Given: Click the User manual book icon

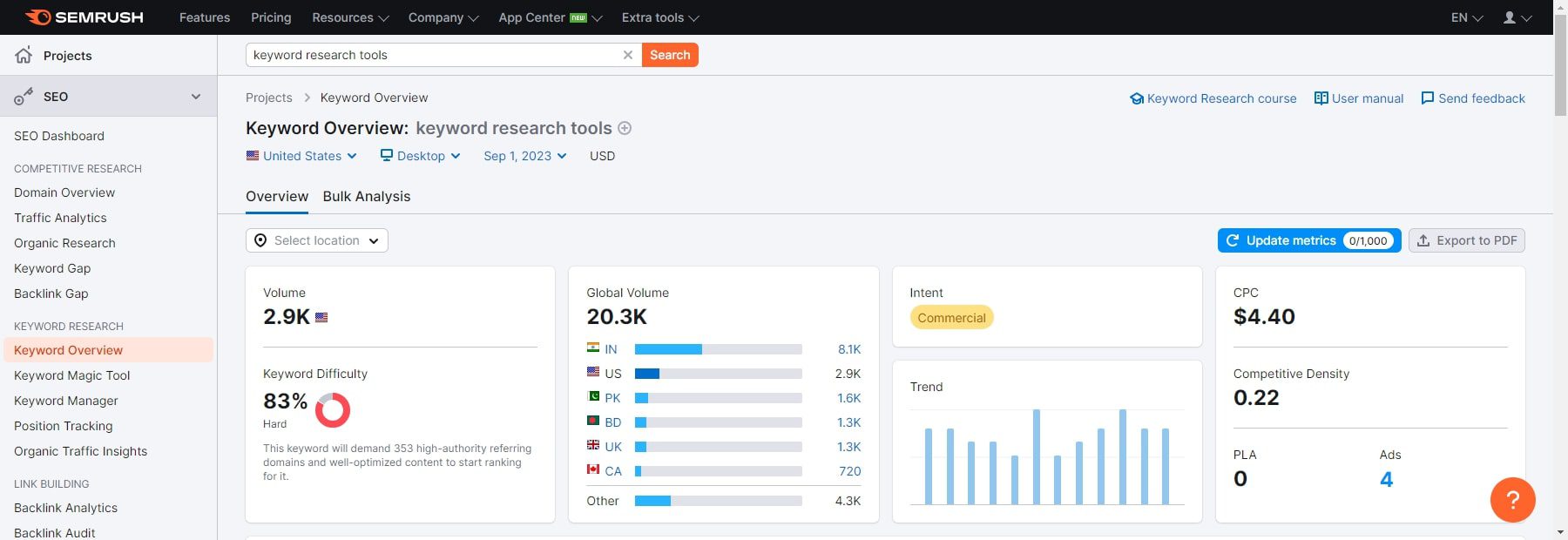Looking at the screenshot, I should (x=1321, y=98).
